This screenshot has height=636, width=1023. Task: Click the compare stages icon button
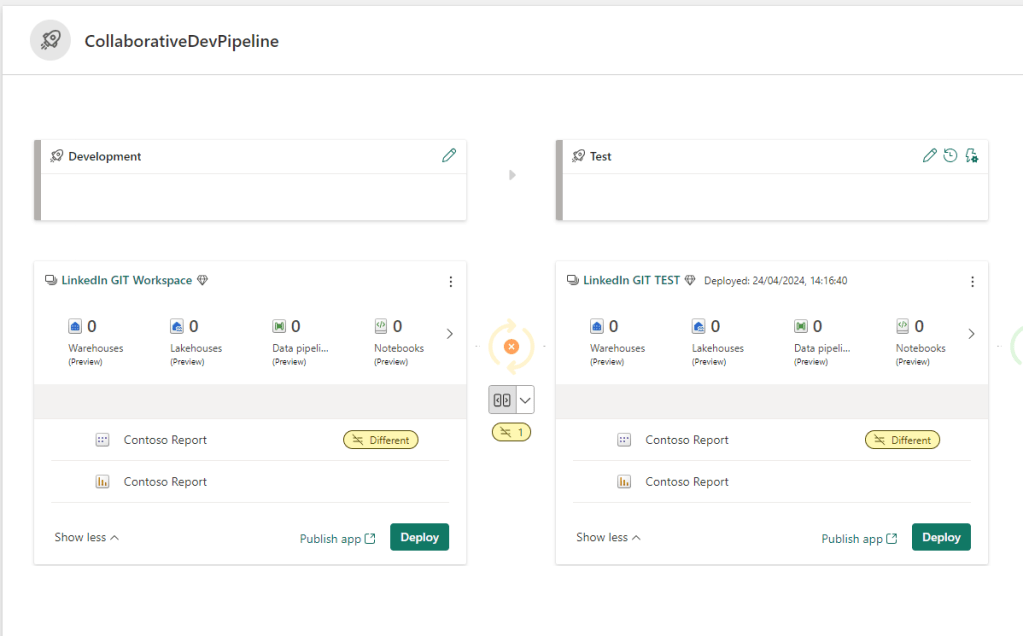[x=502, y=400]
